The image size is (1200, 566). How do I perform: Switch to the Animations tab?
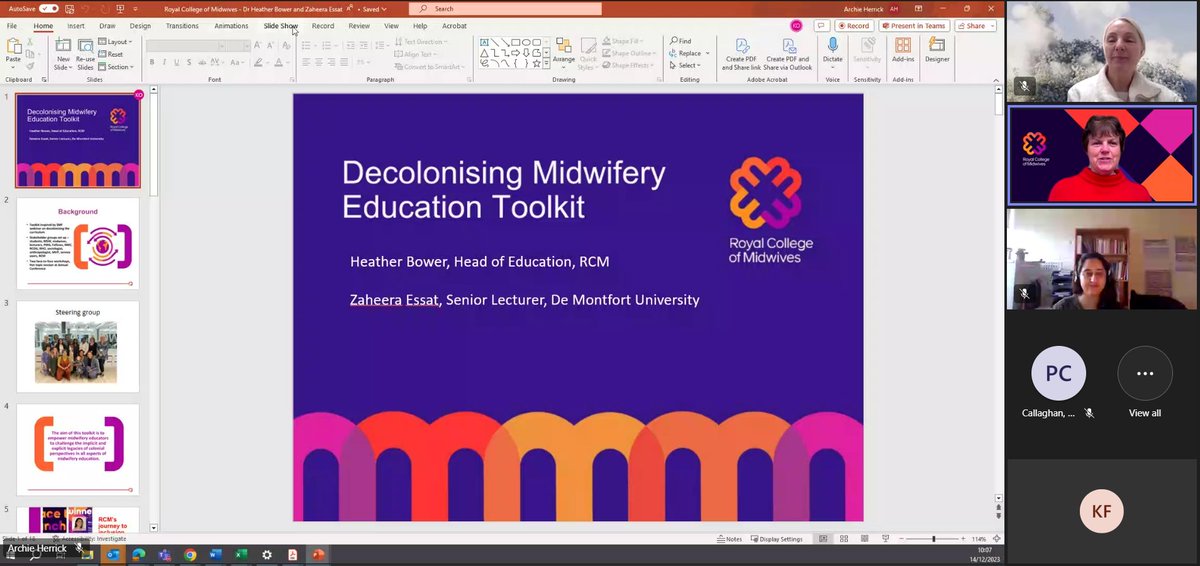tap(231, 26)
